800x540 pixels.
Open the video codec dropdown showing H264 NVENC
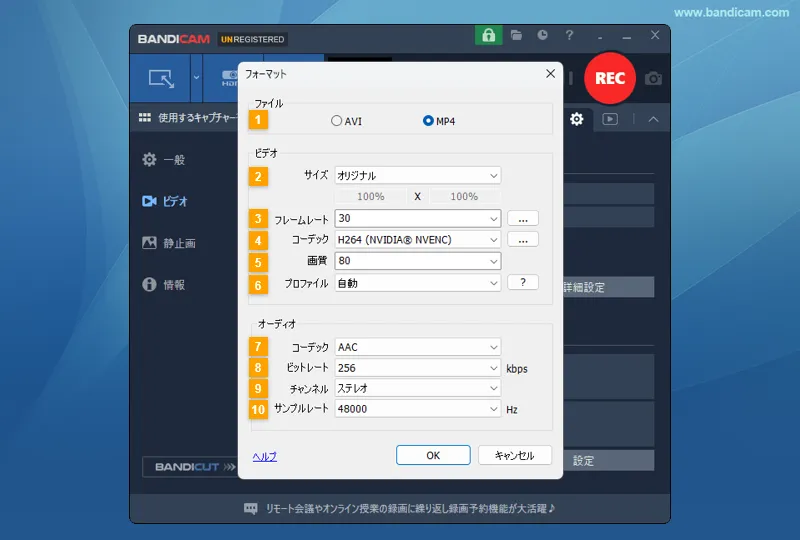pos(417,240)
